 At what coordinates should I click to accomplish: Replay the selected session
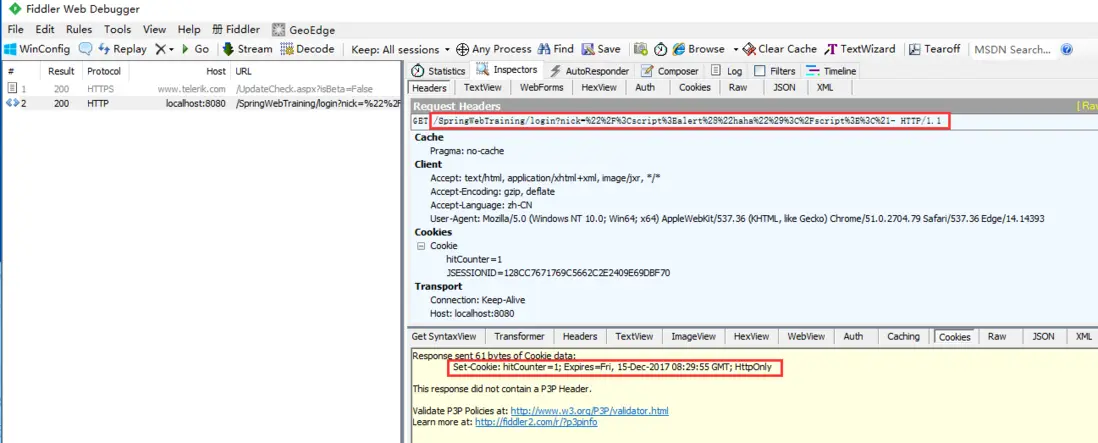(123, 49)
